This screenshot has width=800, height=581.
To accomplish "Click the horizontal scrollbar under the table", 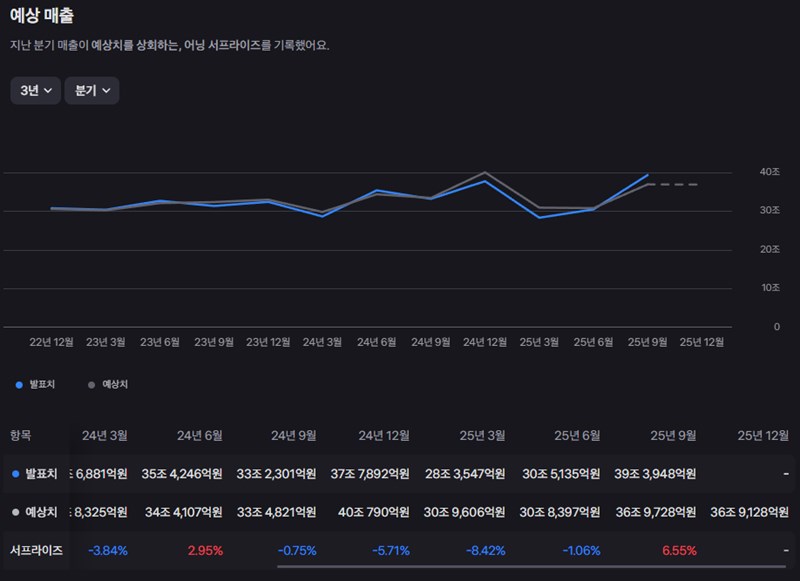I will 530,567.
